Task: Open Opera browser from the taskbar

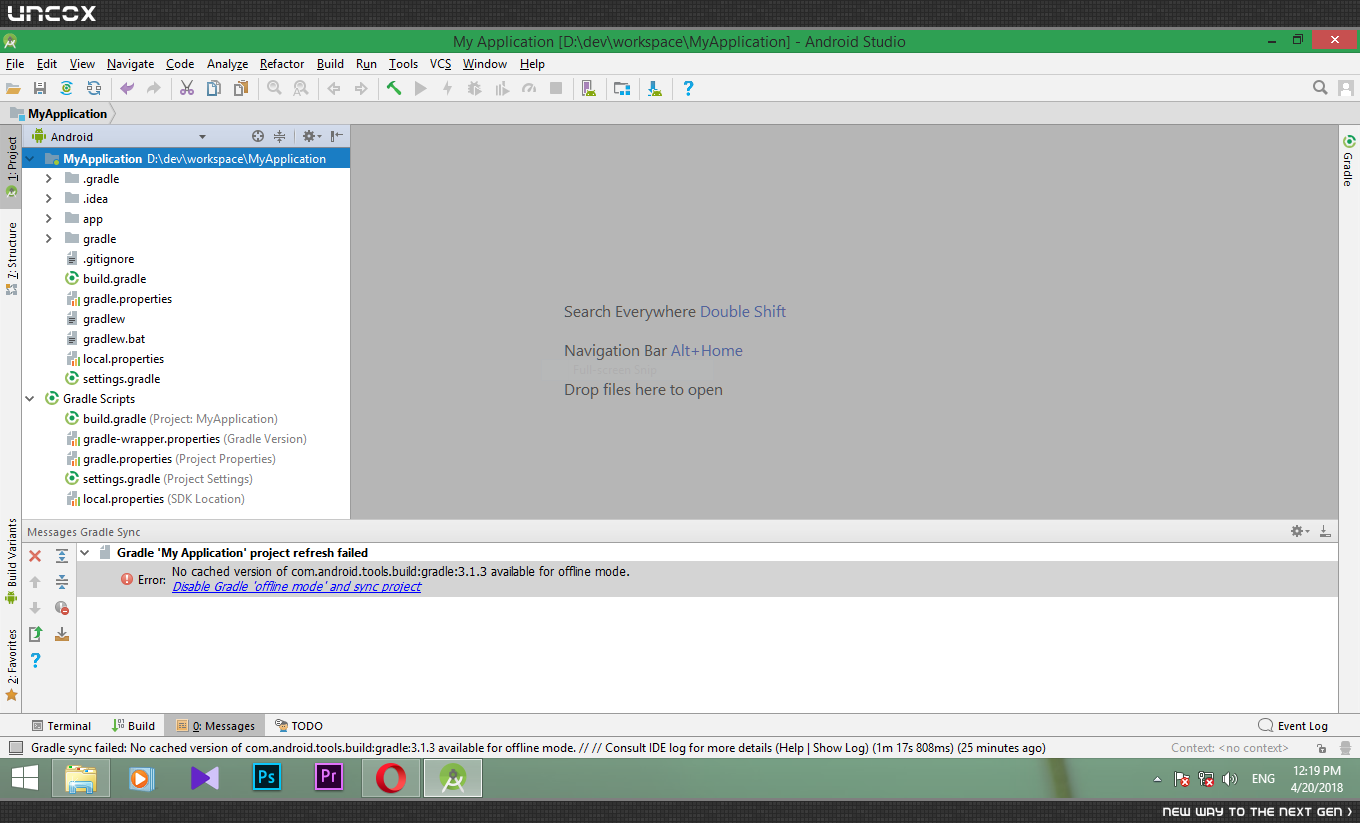Action: pos(390,778)
